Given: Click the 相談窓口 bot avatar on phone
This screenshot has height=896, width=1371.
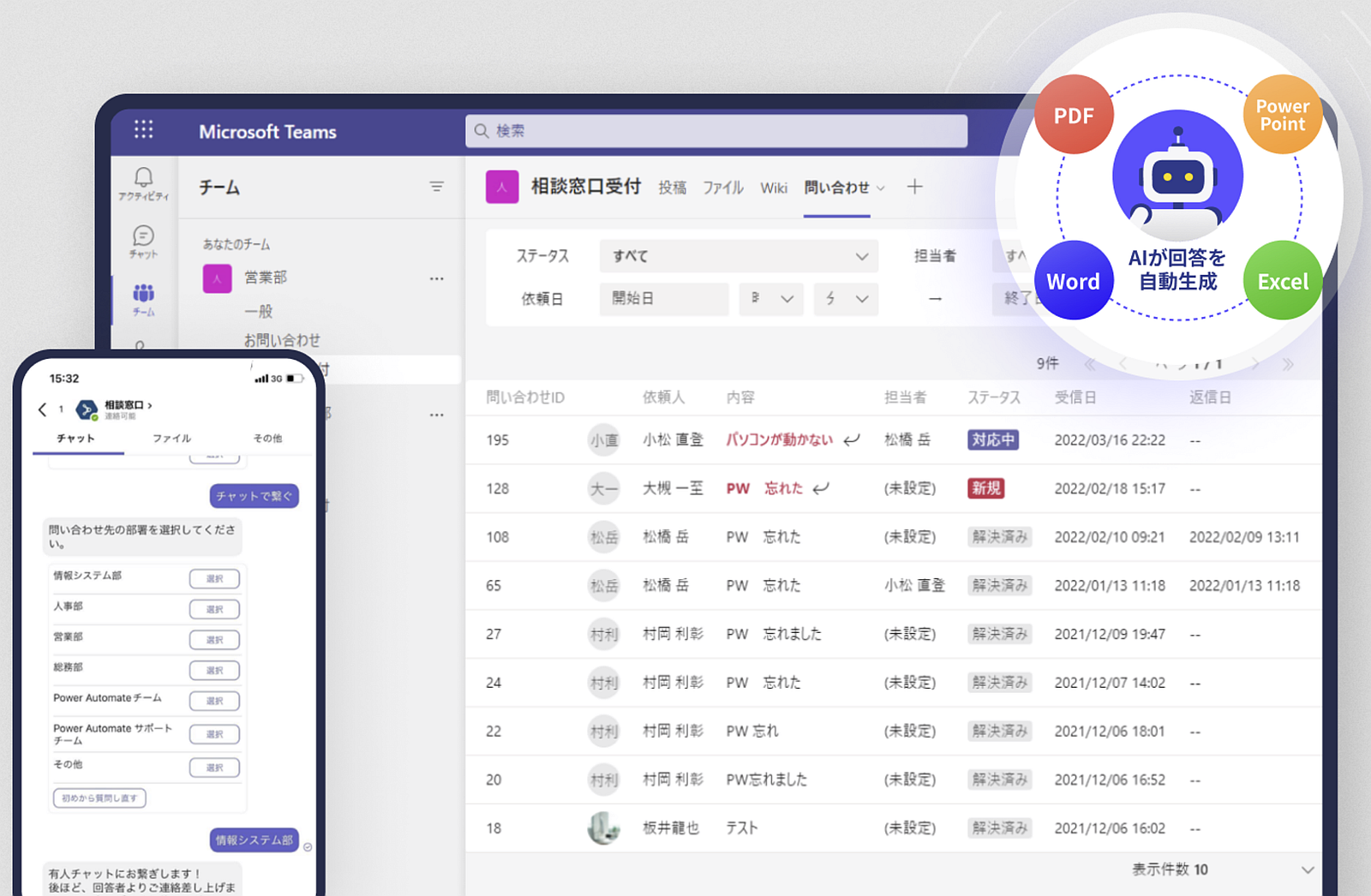Looking at the screenshot, I should pyautogui.click(x=86, y=410).
